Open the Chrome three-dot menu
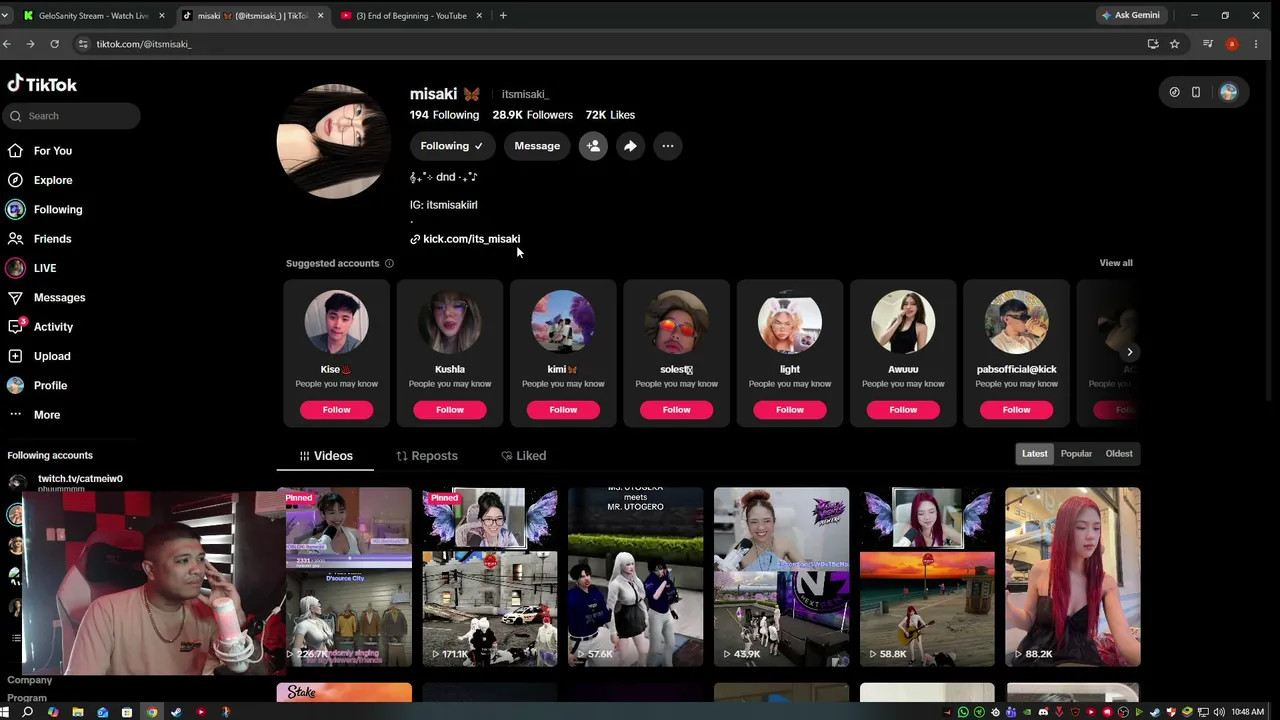 pyautogui.click(x=1256, y=44)
